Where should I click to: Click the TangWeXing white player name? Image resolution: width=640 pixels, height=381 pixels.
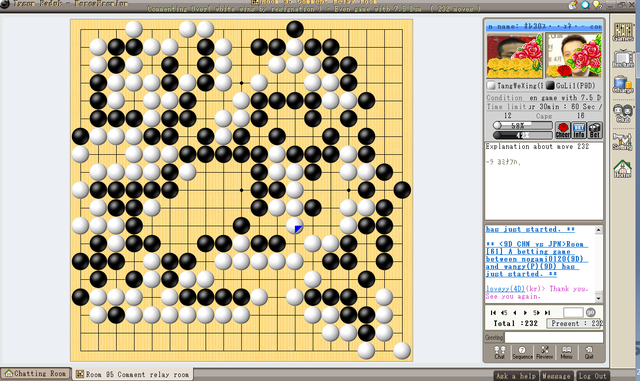click(519, 86)
